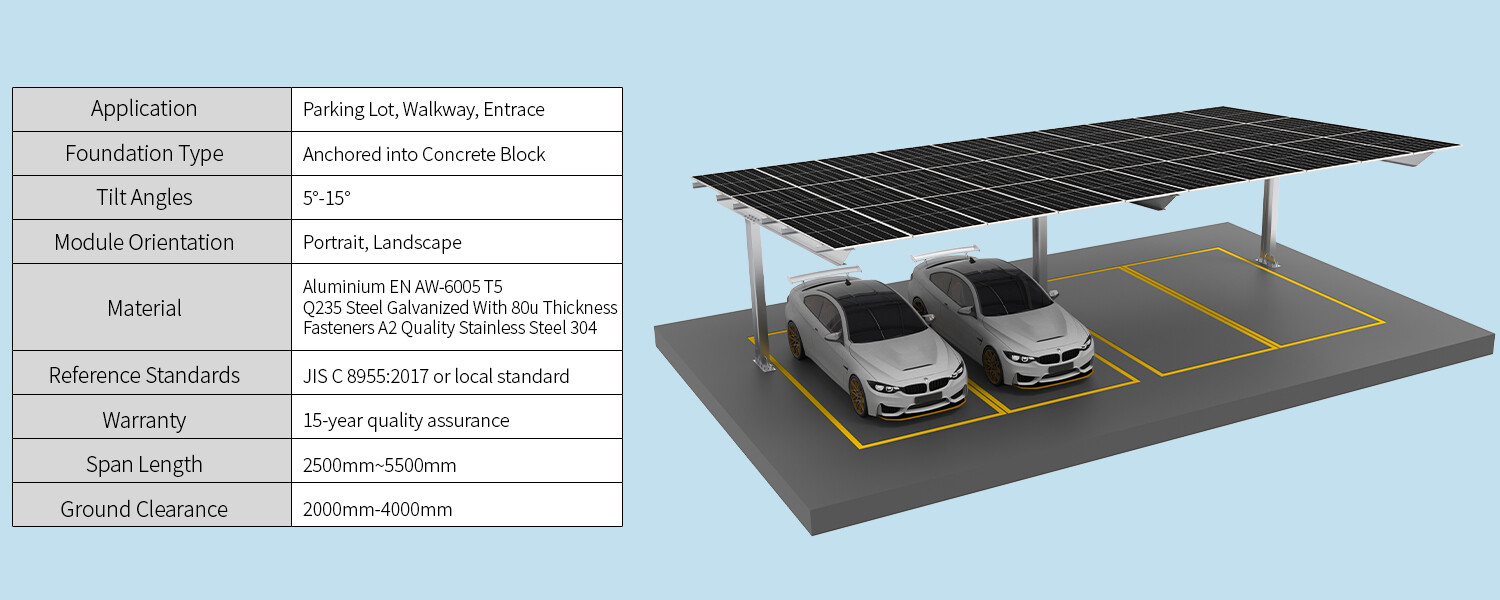Select 'Q235 Steel Galvanized With 80u Thickness' line
1500x600 pixels.
pos(460,308)
